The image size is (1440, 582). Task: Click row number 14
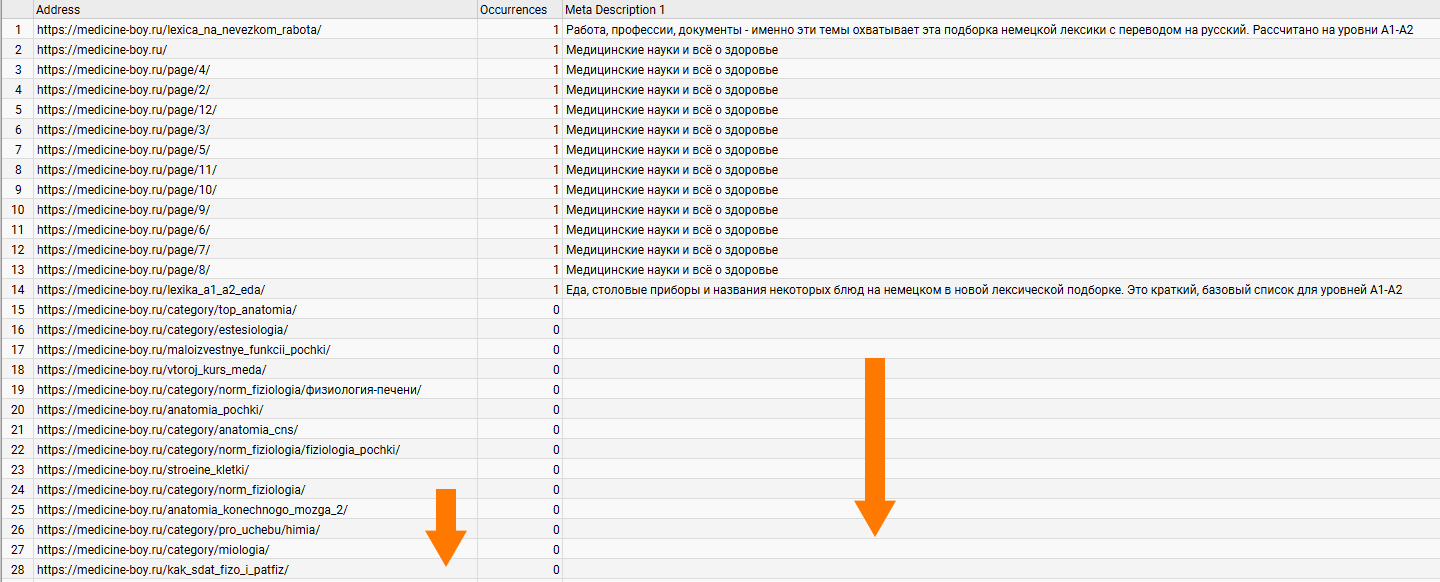(17, 290)
